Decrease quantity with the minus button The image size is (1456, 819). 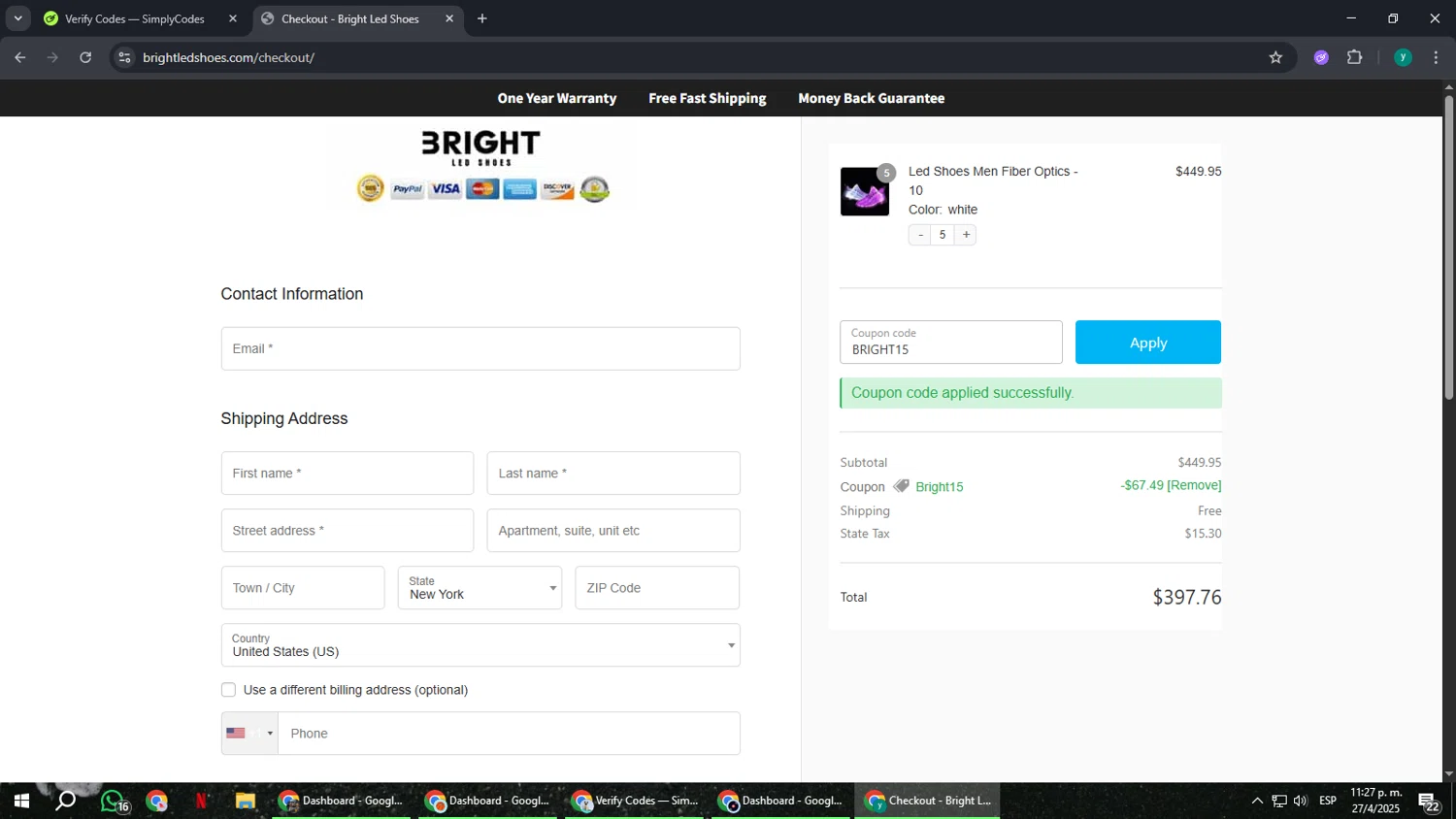coord(920,235)
